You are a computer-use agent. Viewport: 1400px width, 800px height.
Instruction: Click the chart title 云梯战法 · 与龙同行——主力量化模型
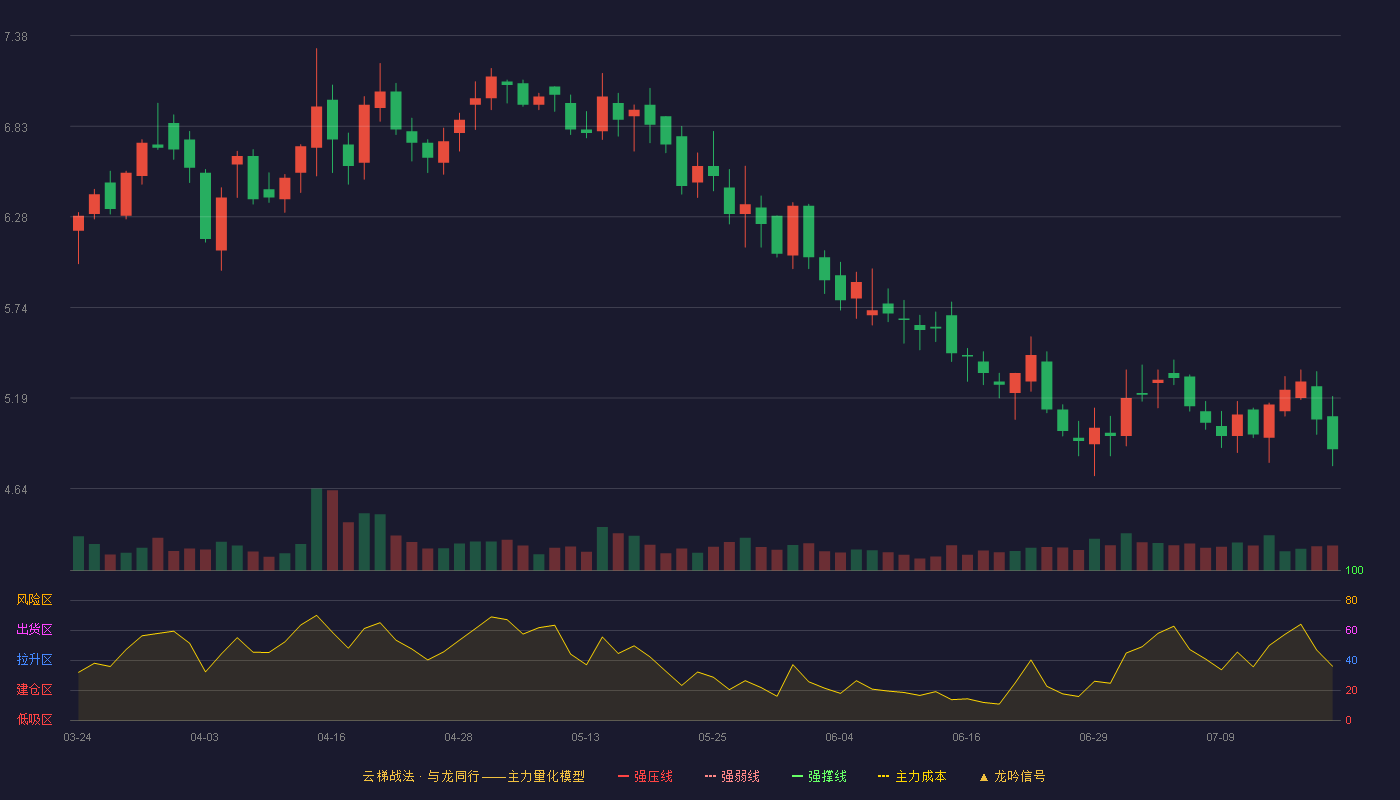(x=473, y=776)
